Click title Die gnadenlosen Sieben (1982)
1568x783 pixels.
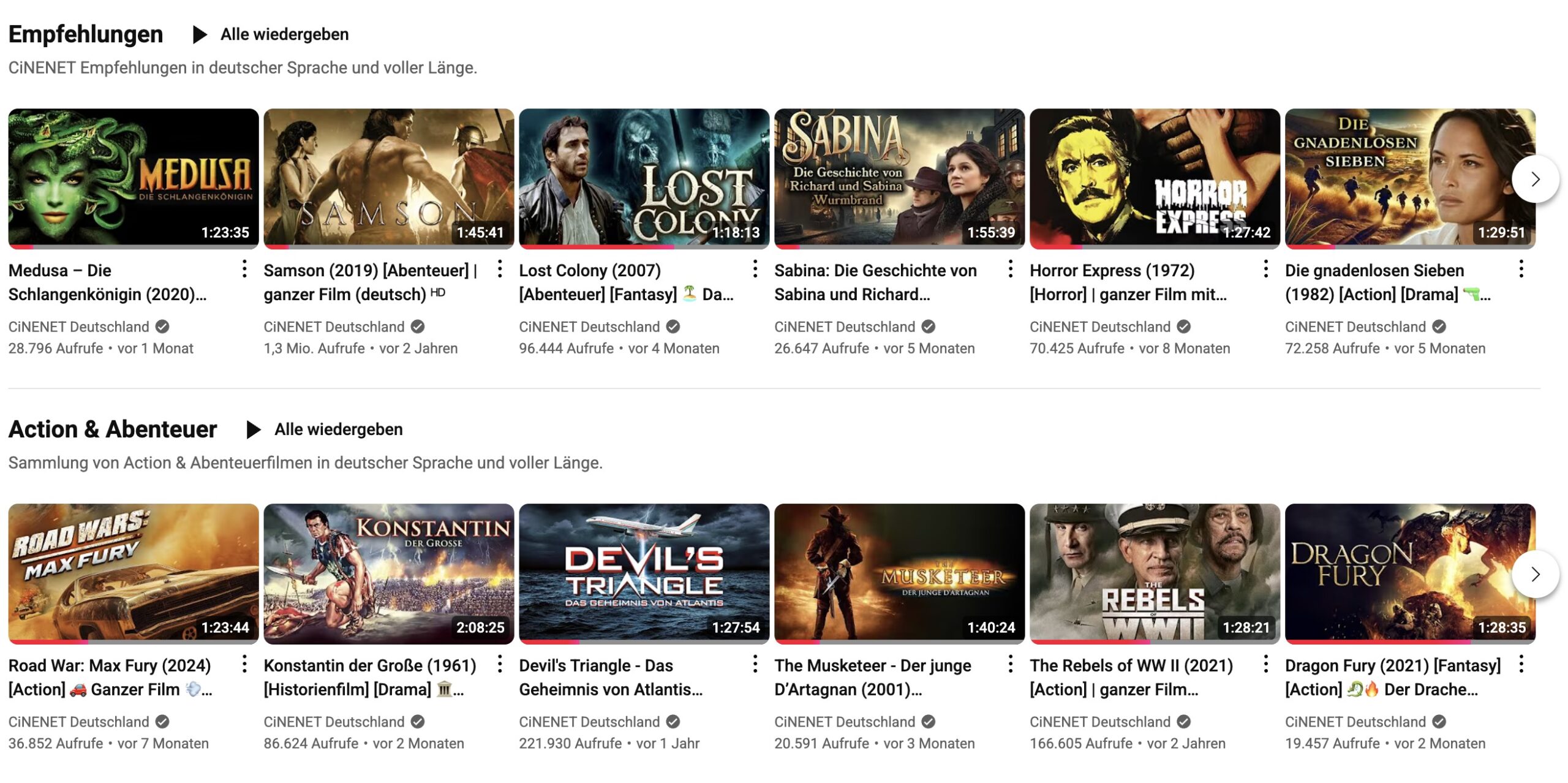pyautogui.click(x=1389, y=282)
